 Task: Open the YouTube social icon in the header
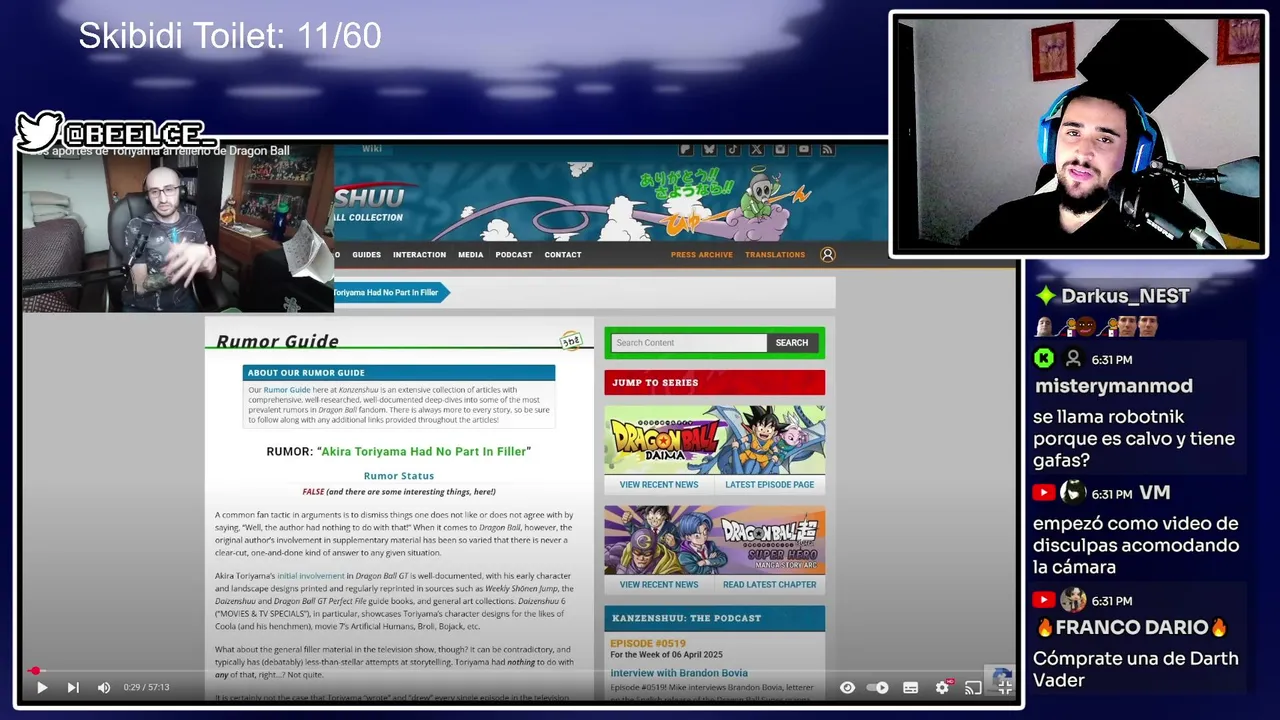[804, 149]
